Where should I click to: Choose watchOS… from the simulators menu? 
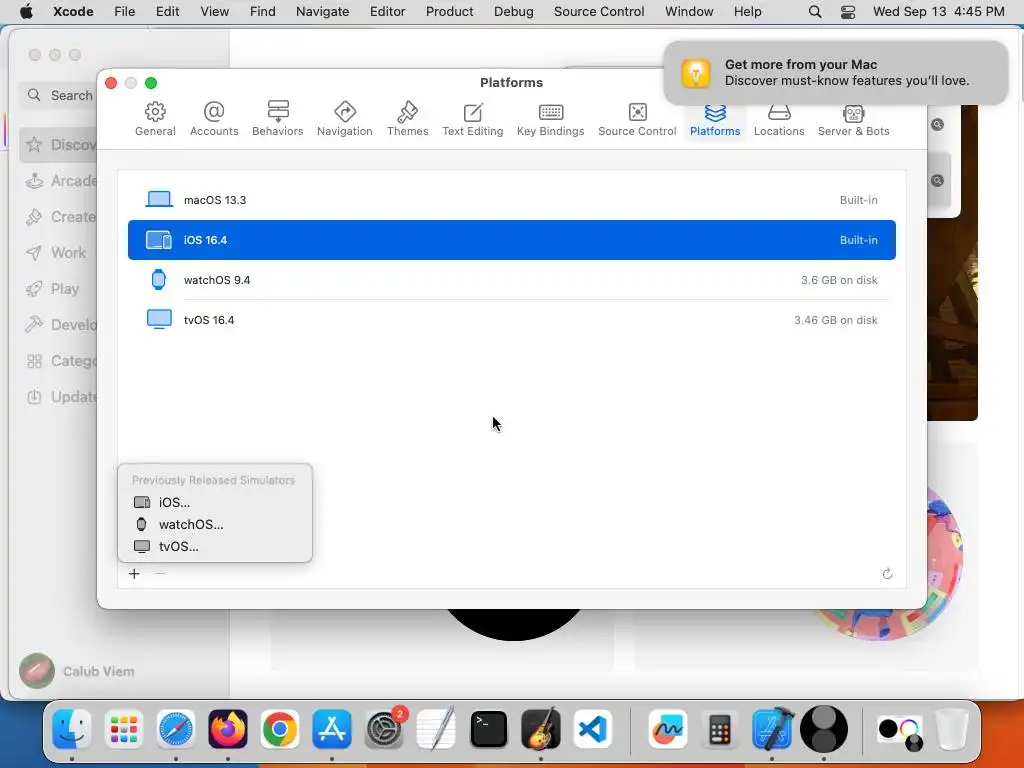point(215,524)
